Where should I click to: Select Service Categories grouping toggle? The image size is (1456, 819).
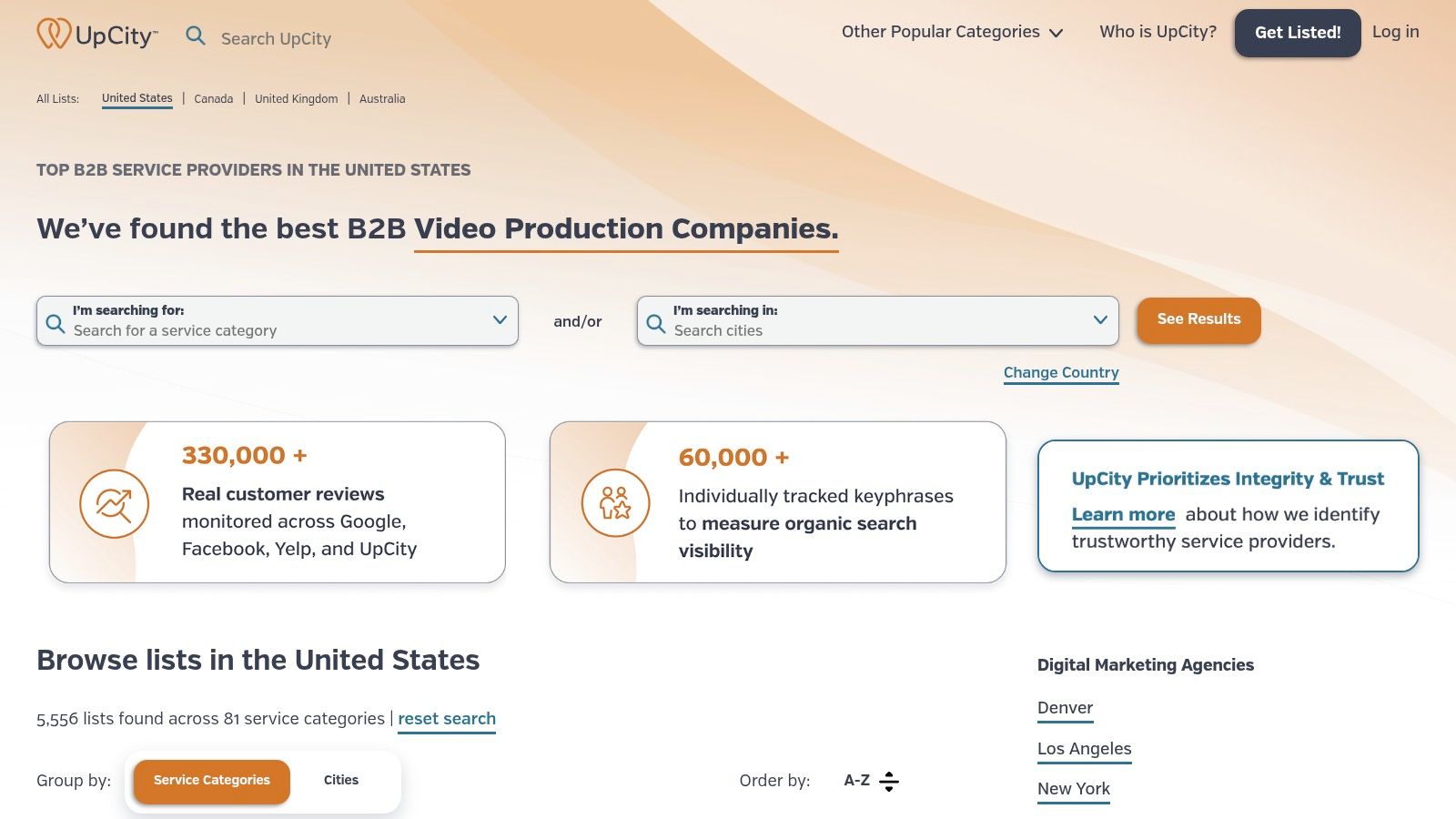[x=212, y=781]
